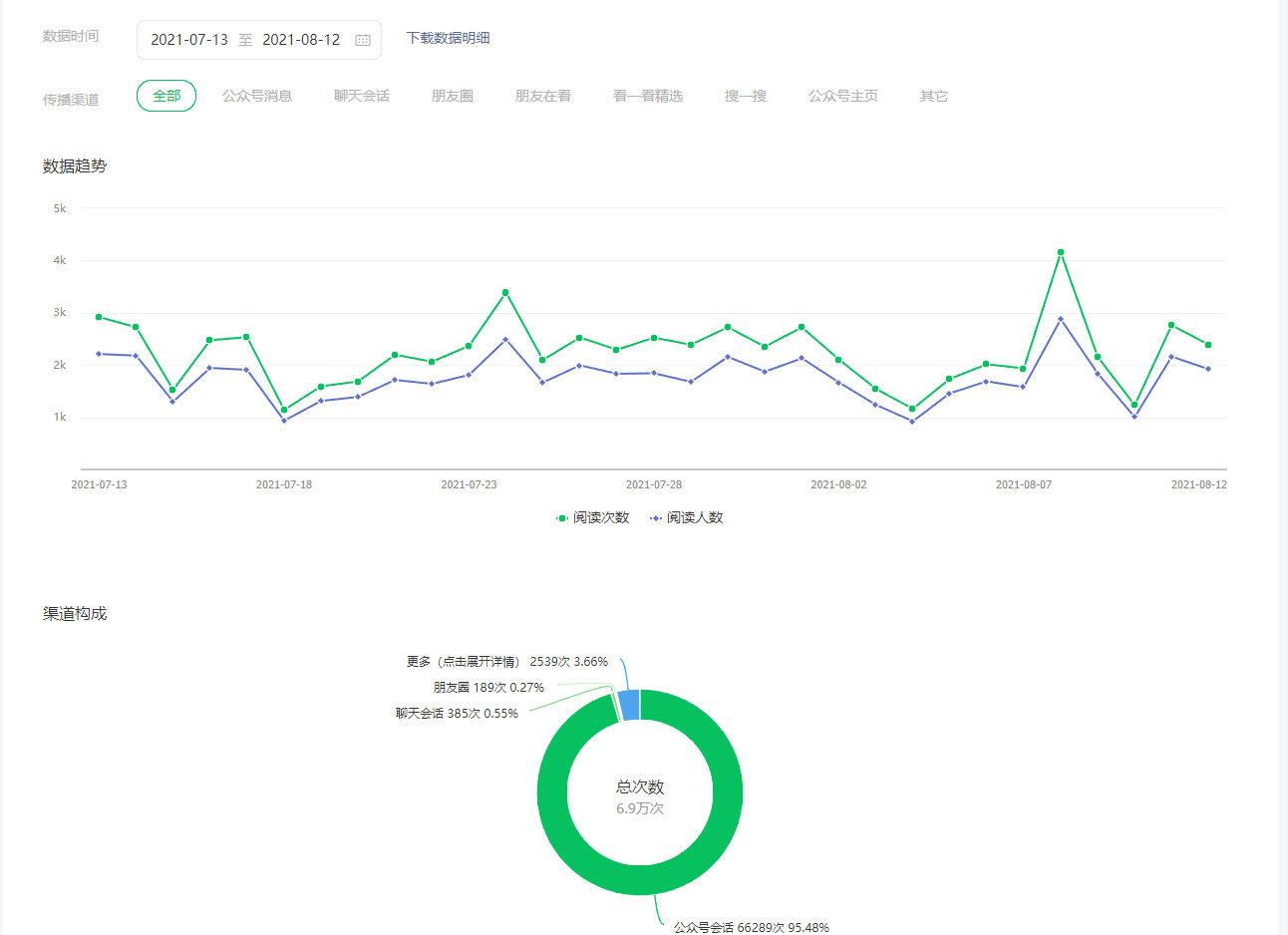Click the calendar icon in date range field
1288x935 pixels.
363,40
